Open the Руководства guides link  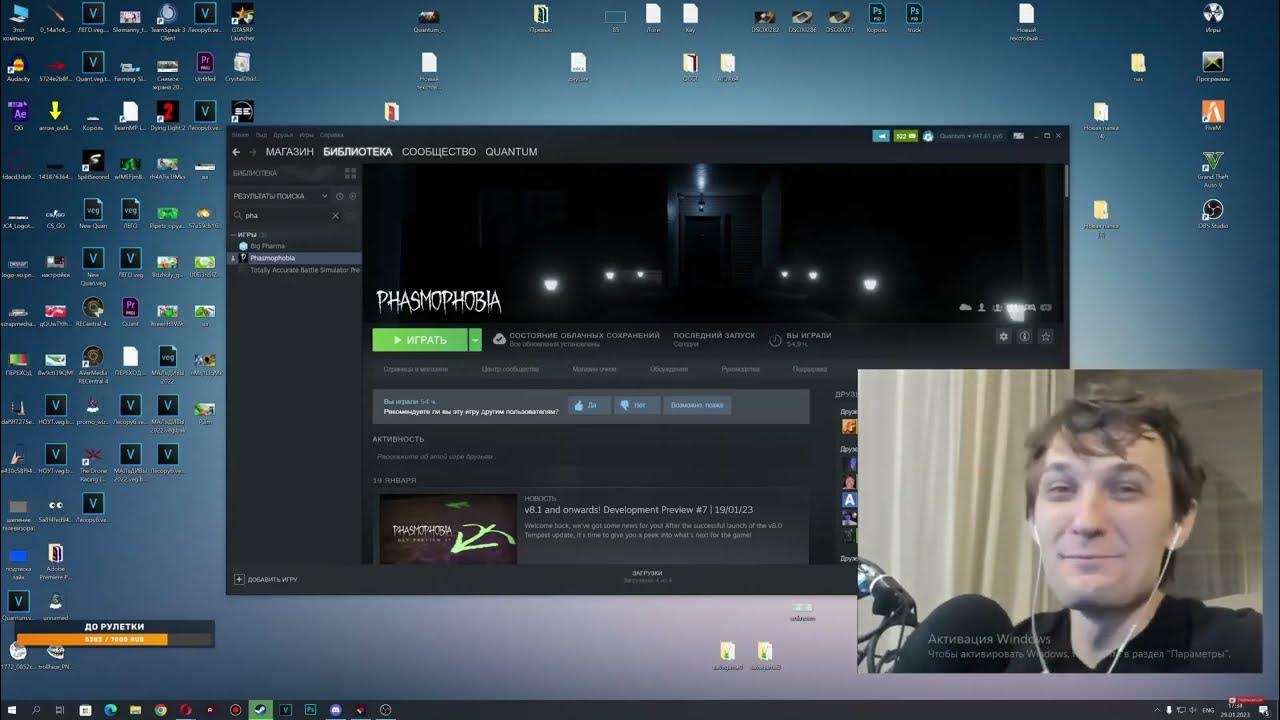coord(740,369)
